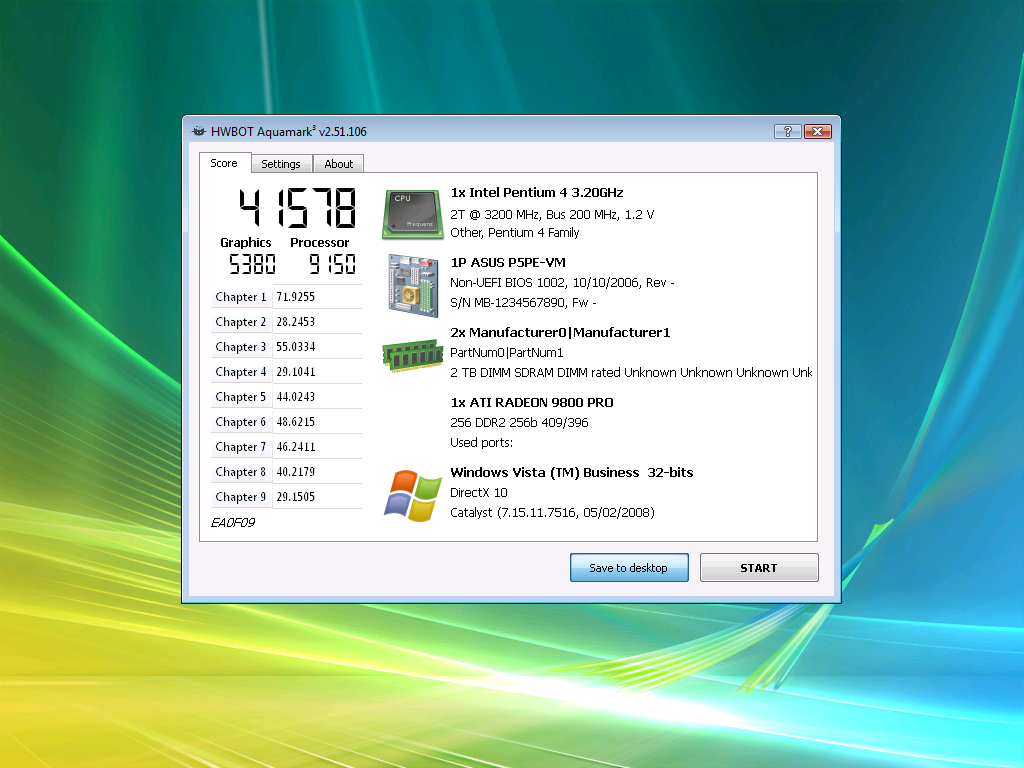Select the Chapter 7 value 46.2411

tap(296, 447)
